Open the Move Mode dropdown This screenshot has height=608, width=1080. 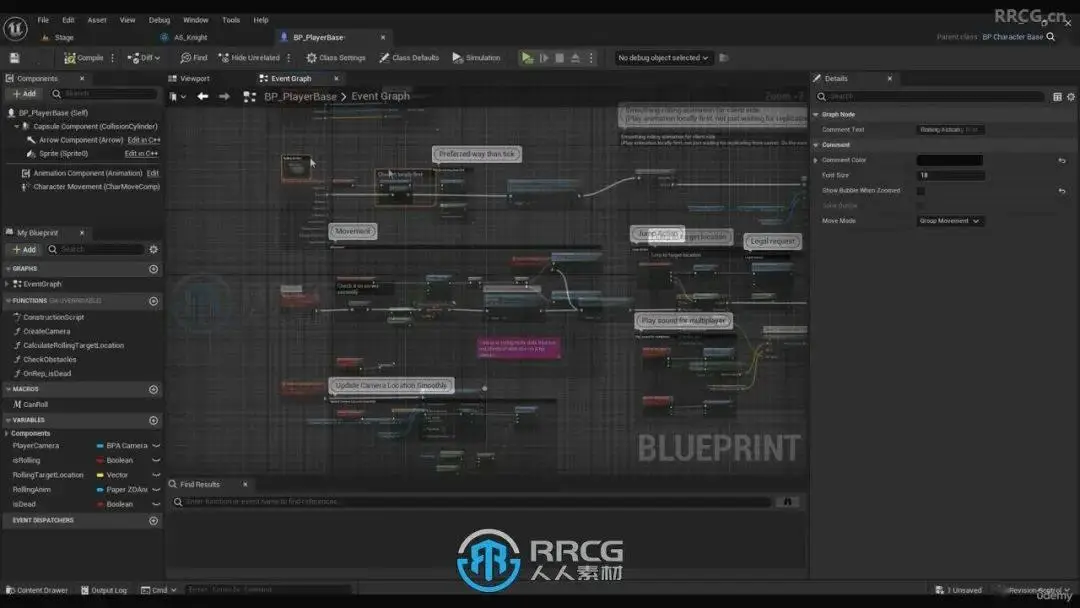pos(950,220)
